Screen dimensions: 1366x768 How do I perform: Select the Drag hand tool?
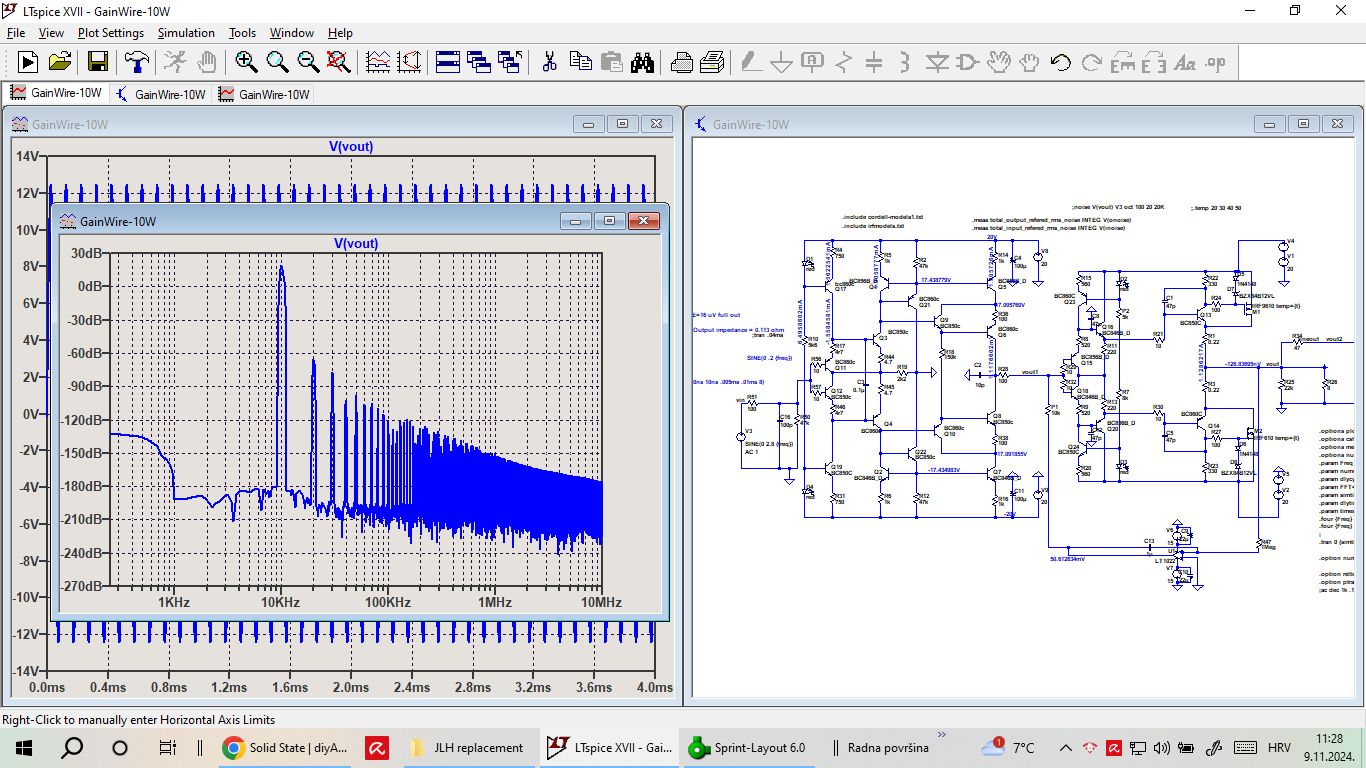pyautogui.click(x=1029, y=62)
